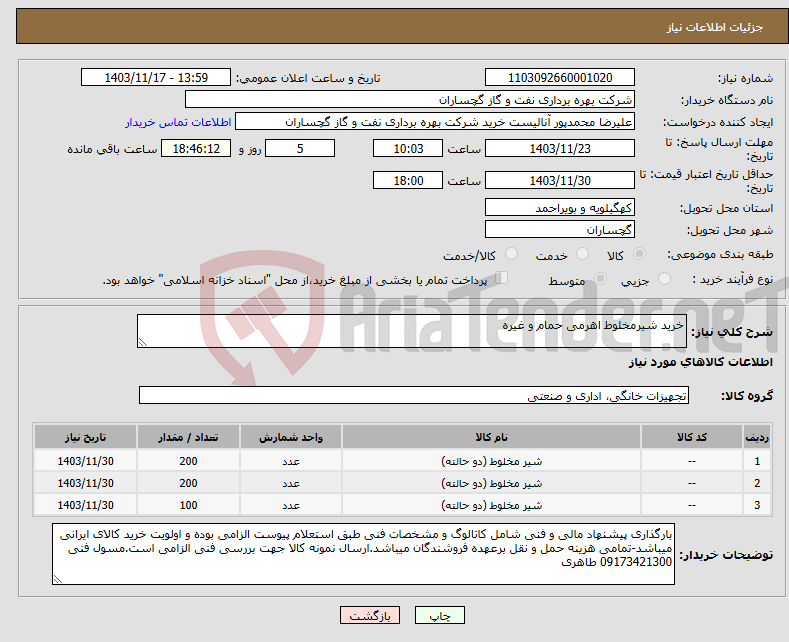Select the جزیی purchase type radio
The image size is (789, 642).
coord(664,279)
